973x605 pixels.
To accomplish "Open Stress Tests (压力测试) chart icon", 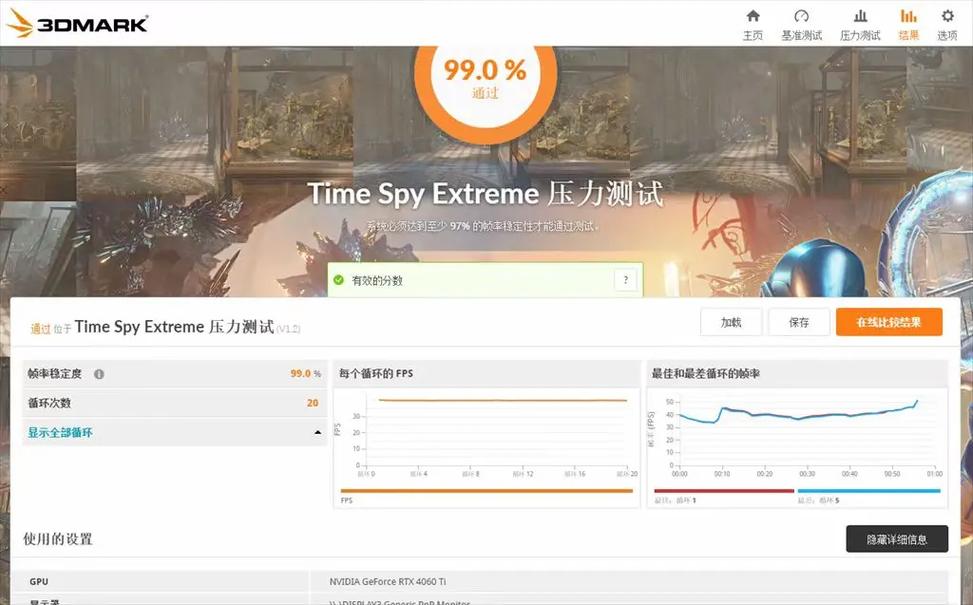I will point(860,17).
